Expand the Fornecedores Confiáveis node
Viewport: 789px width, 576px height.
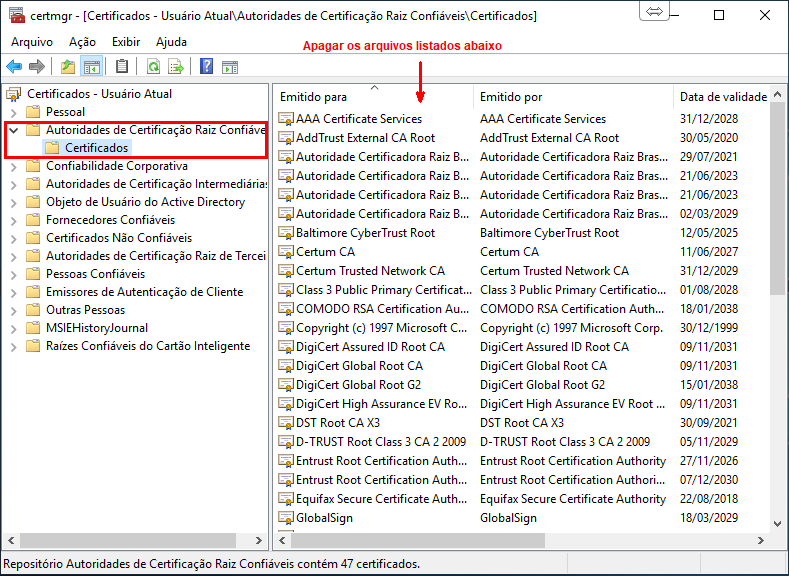[x=13, y=220]
